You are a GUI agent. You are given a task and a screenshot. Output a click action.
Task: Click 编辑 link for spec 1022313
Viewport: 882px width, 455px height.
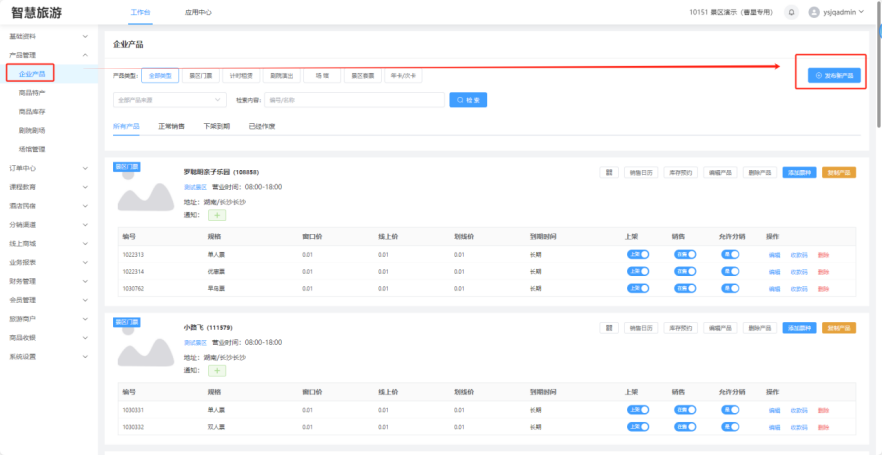pyautogui.click(x=774, y=255)
